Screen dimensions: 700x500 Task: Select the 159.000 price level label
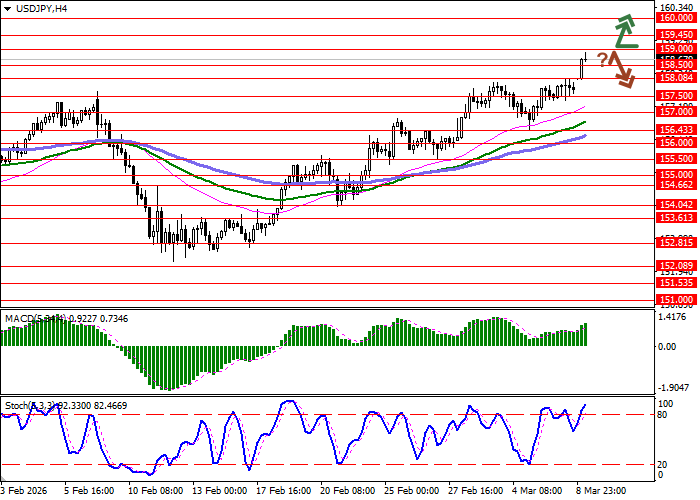(x=676, y=49)
